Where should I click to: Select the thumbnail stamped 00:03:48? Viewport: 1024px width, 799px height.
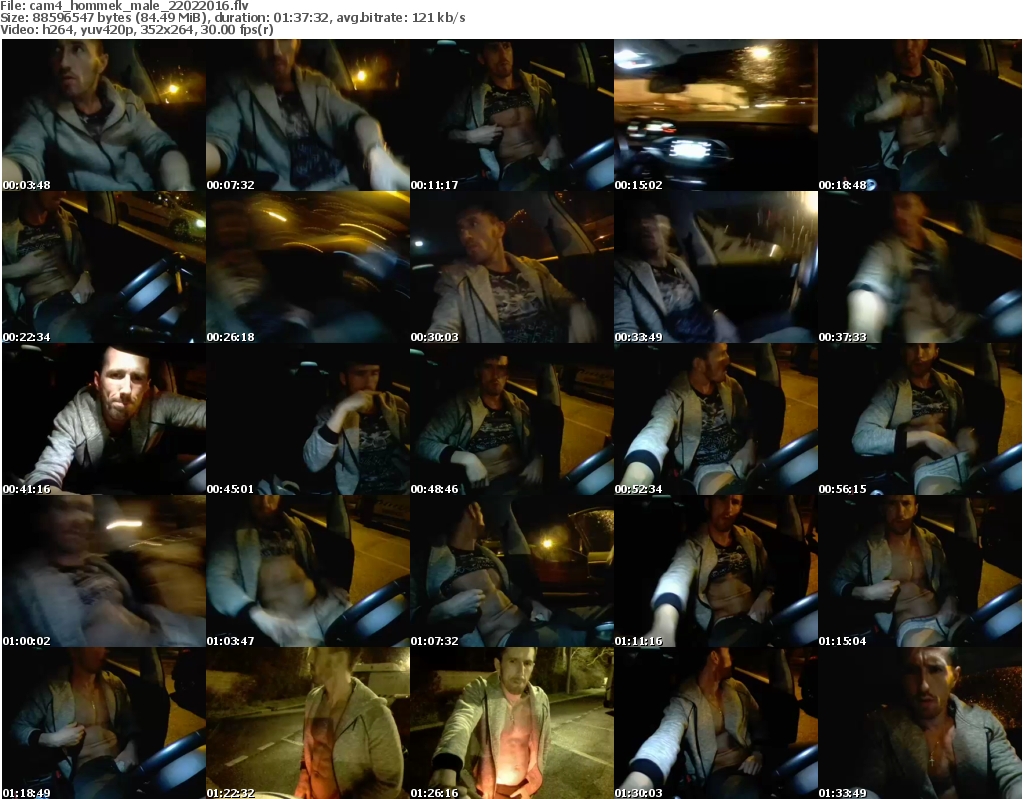[104, 115]
